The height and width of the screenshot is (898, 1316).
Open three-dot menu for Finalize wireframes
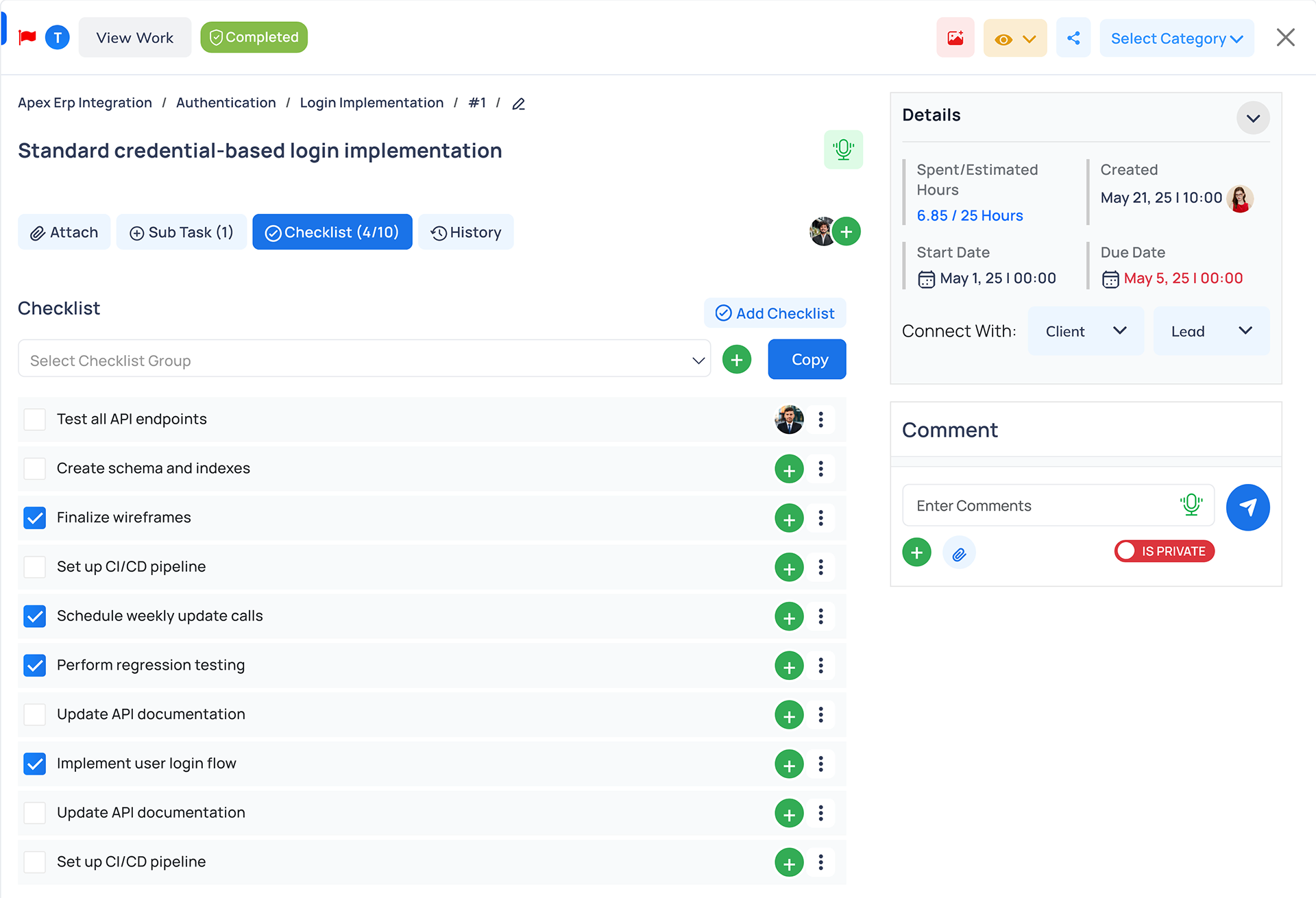(820, 518)
